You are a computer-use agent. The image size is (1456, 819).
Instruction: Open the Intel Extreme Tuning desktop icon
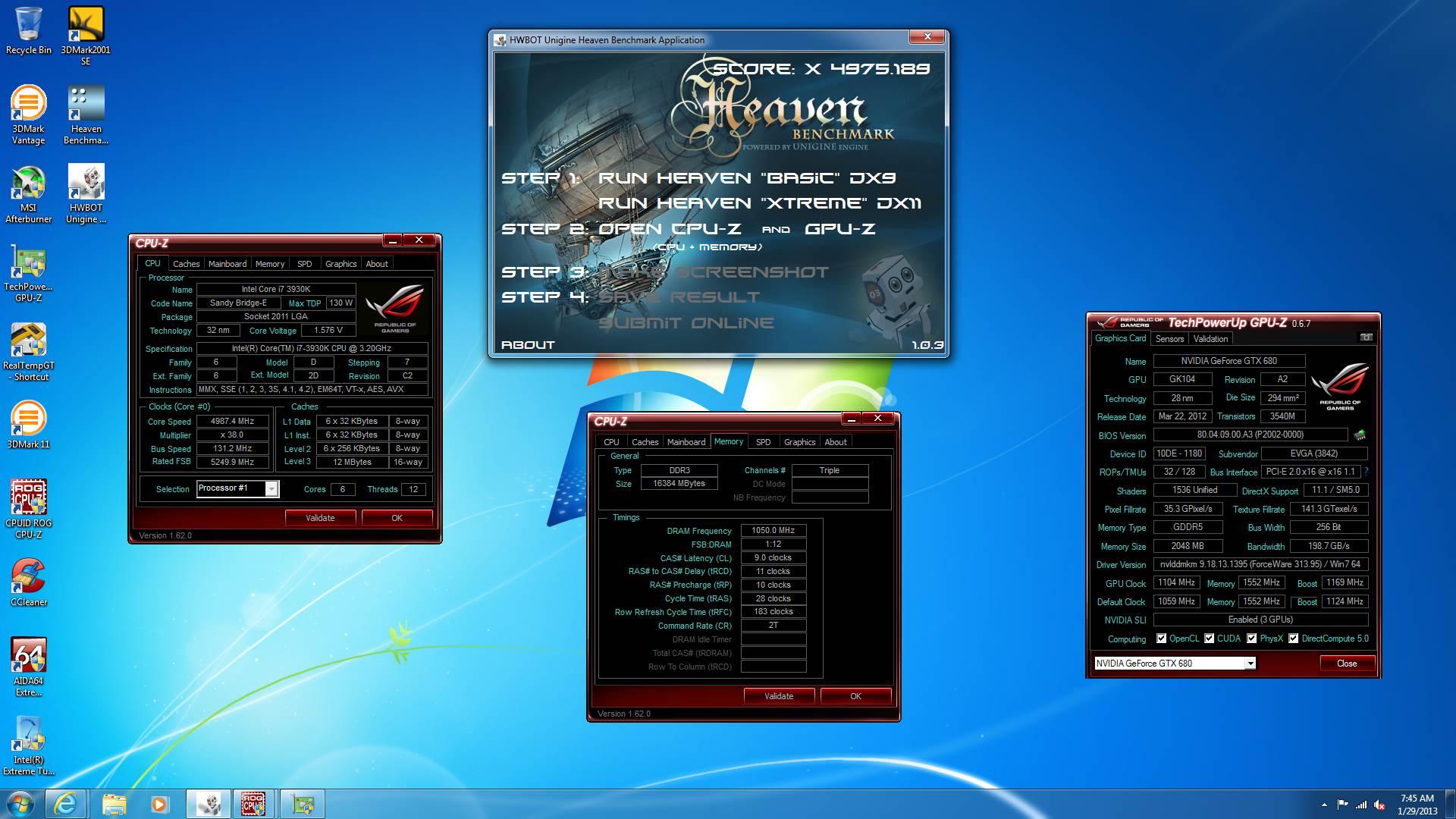pyautogui.click(x=29, y=746)
